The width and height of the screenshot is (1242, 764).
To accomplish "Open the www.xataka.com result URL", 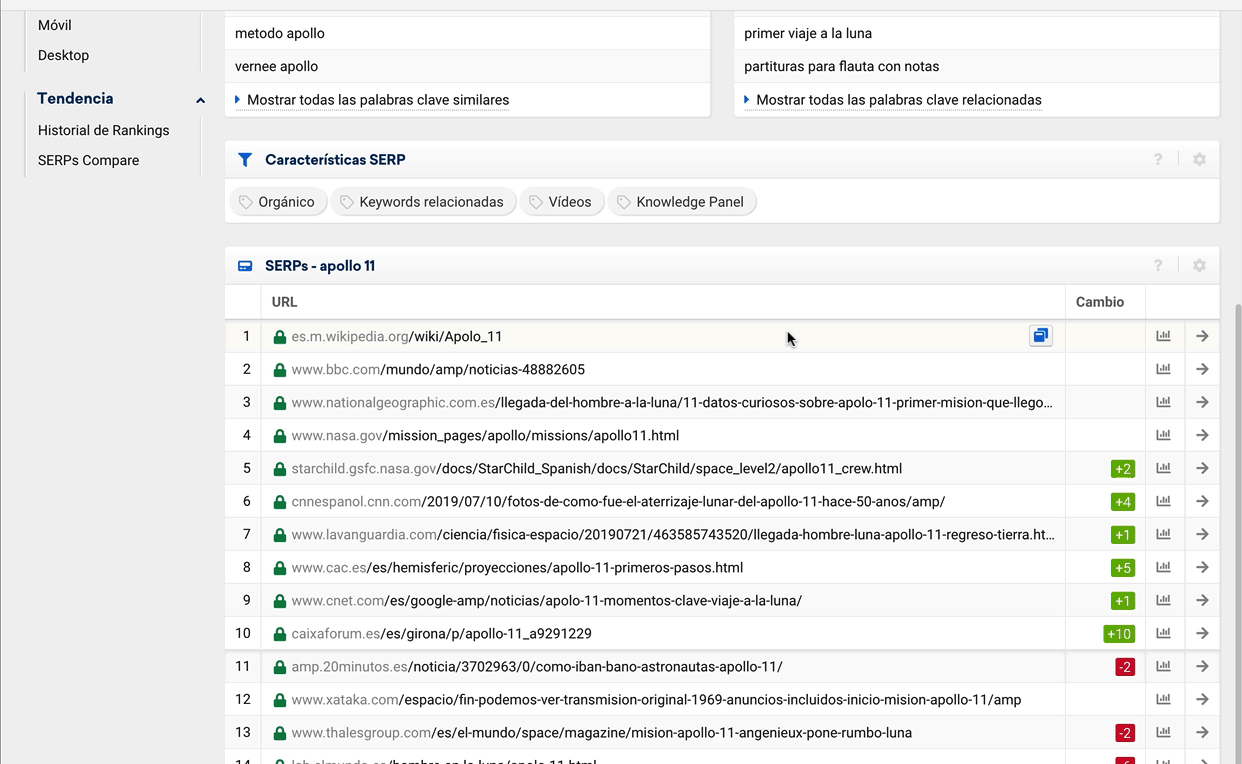I will 656,699.
